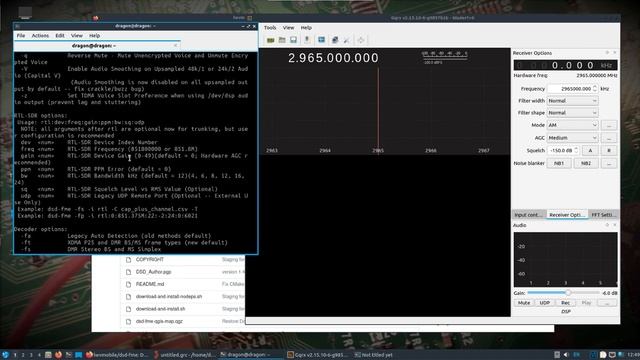Open the terminal's View menu
The height and width of the screenshot is (360, 640).
pos(76,36)
